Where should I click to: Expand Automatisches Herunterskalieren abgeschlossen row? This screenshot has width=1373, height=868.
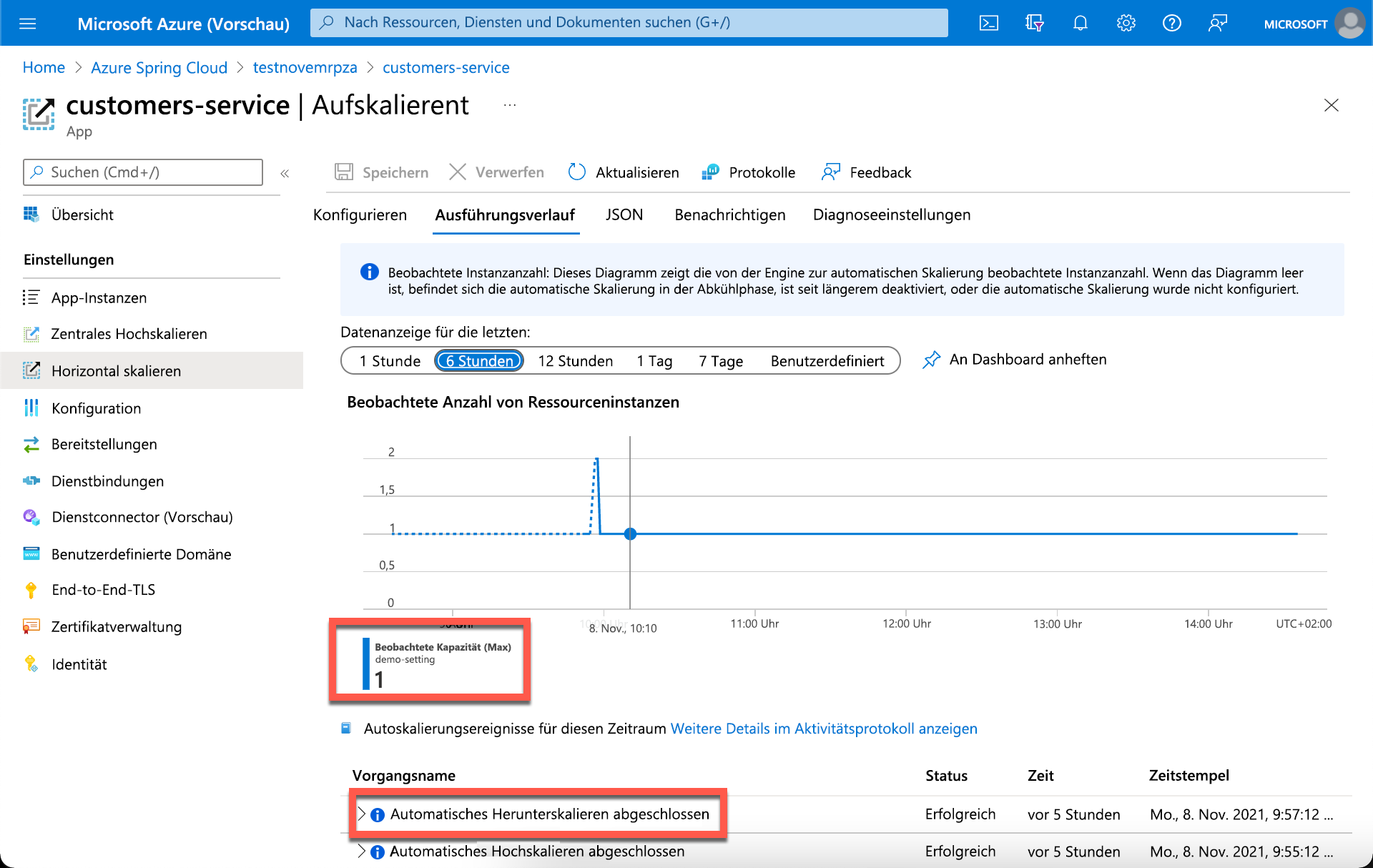click(x=362, y=814)
